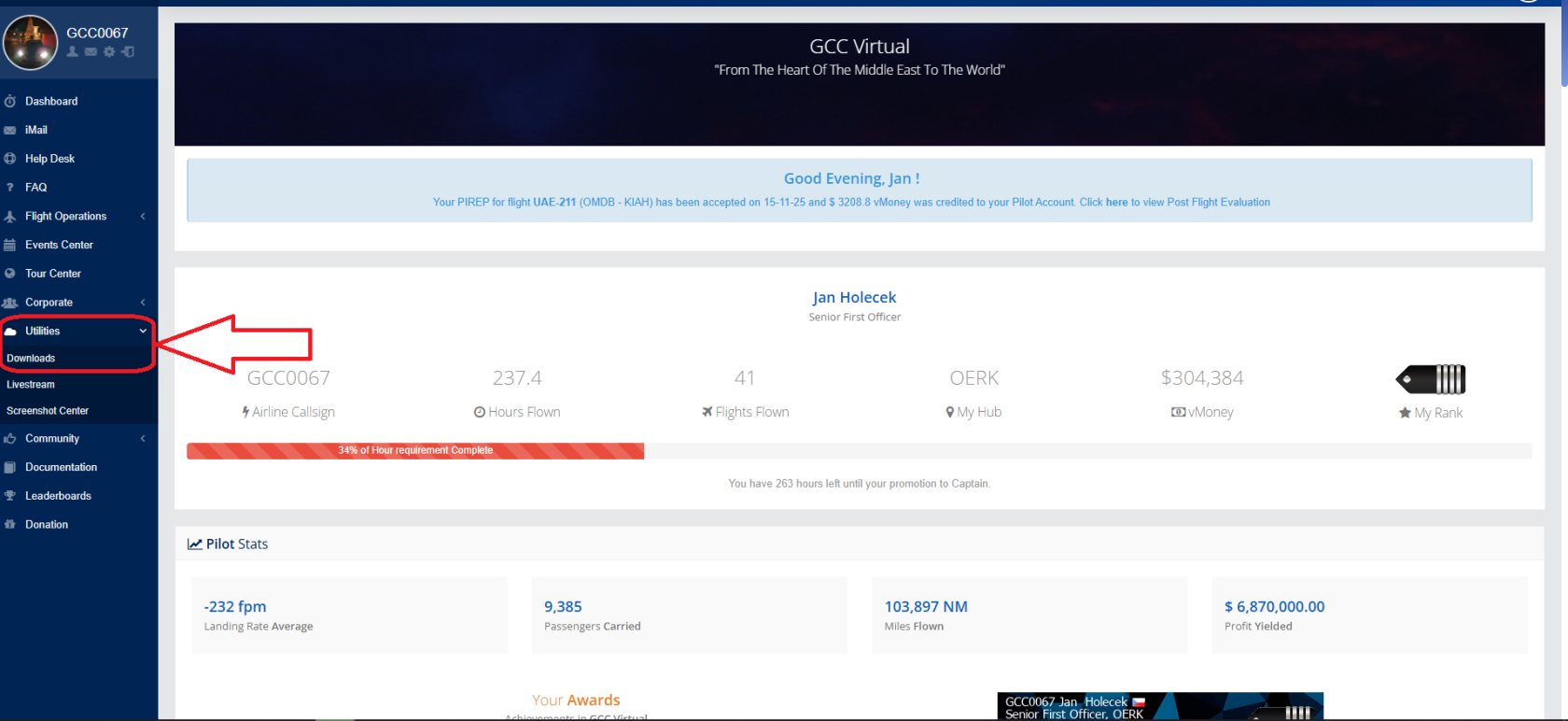Click the 237.4 hours flown value
The image size is (1568, 721).
[x=517, y=378]
